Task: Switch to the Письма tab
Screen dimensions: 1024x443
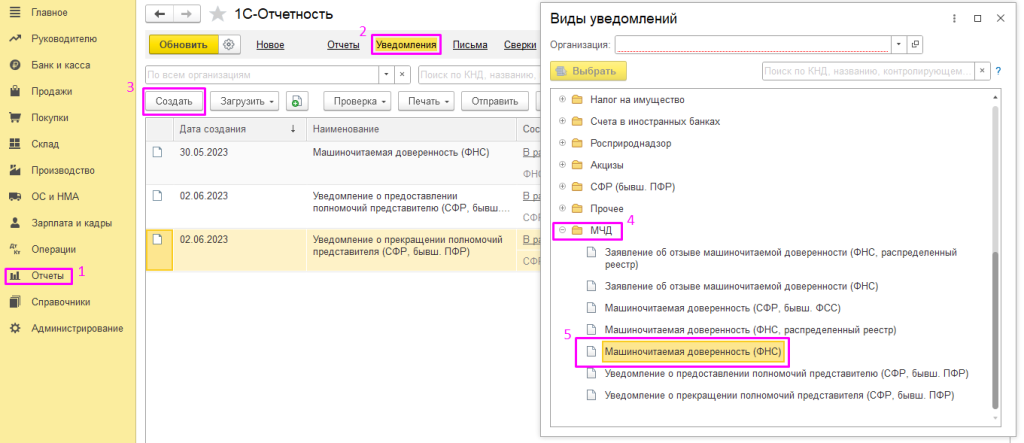Action: point(470,45)
